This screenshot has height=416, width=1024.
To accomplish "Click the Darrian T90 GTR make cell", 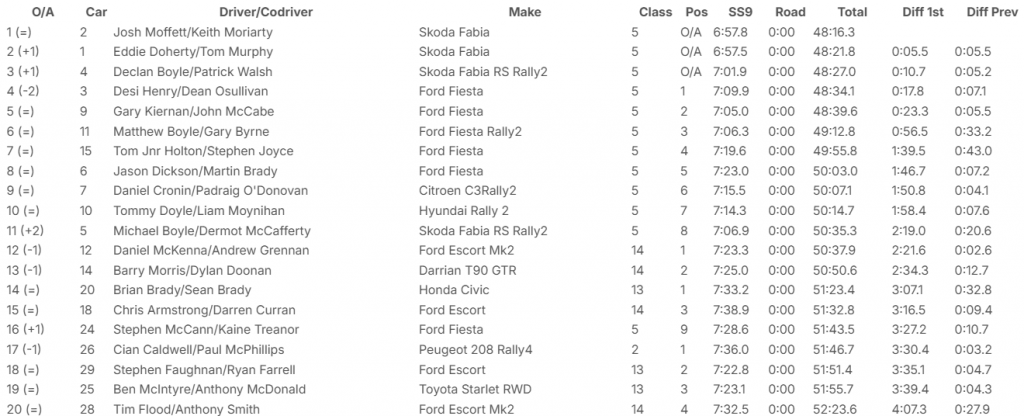I will coord(468,270).
